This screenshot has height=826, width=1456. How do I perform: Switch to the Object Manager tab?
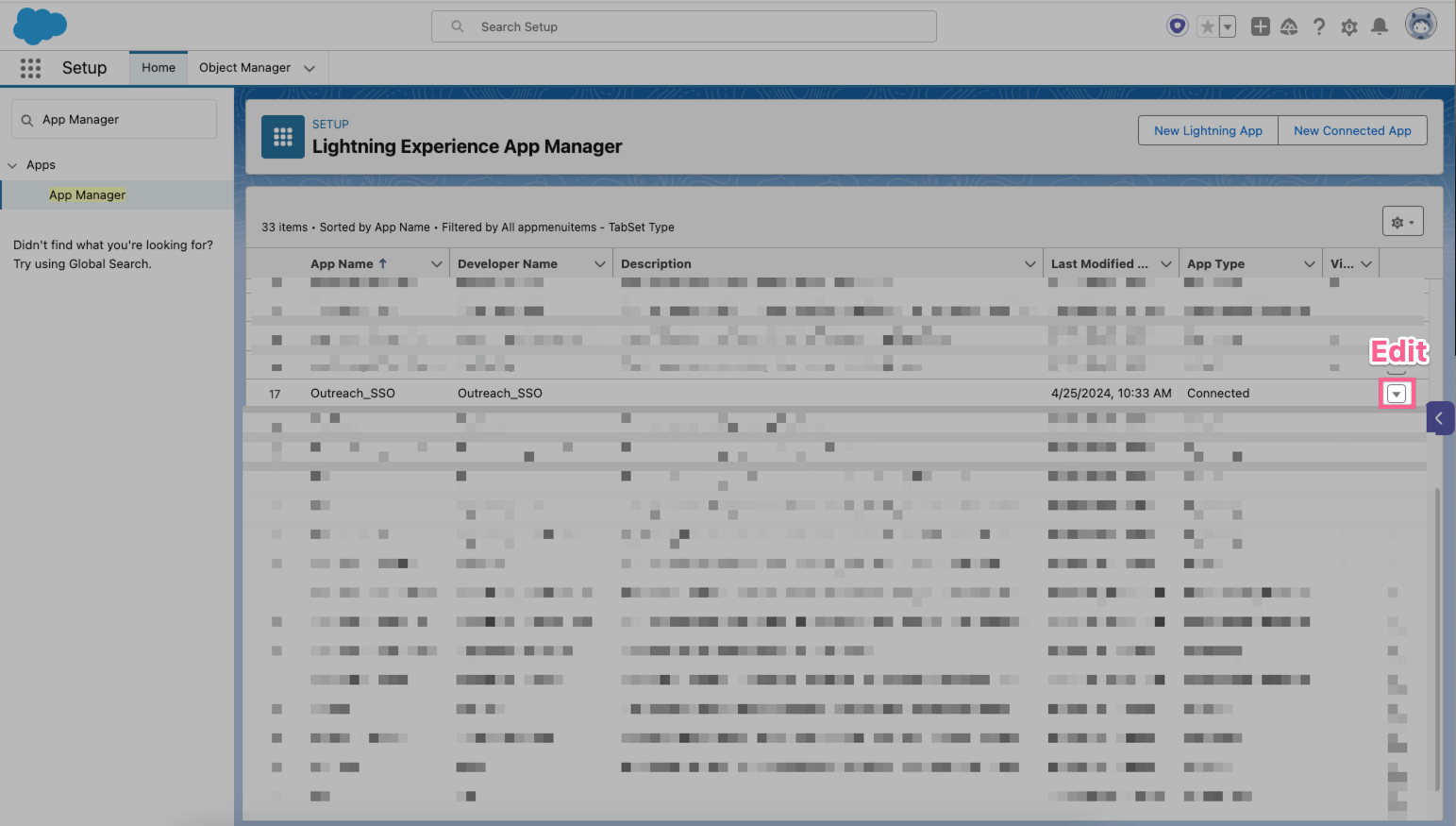tap(245, 67)
